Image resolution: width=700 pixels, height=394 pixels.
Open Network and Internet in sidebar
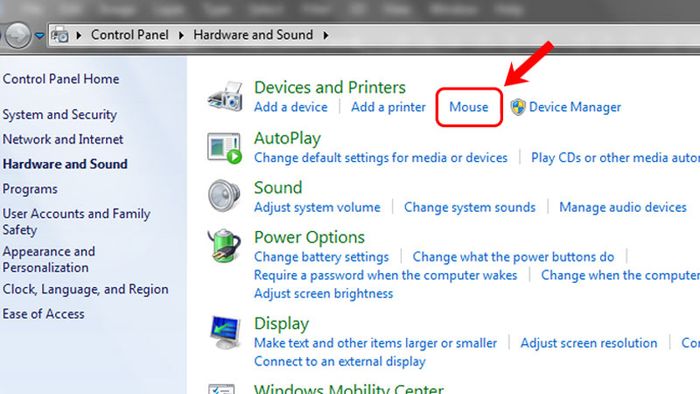pyautogui.click(x=63, y=139)
